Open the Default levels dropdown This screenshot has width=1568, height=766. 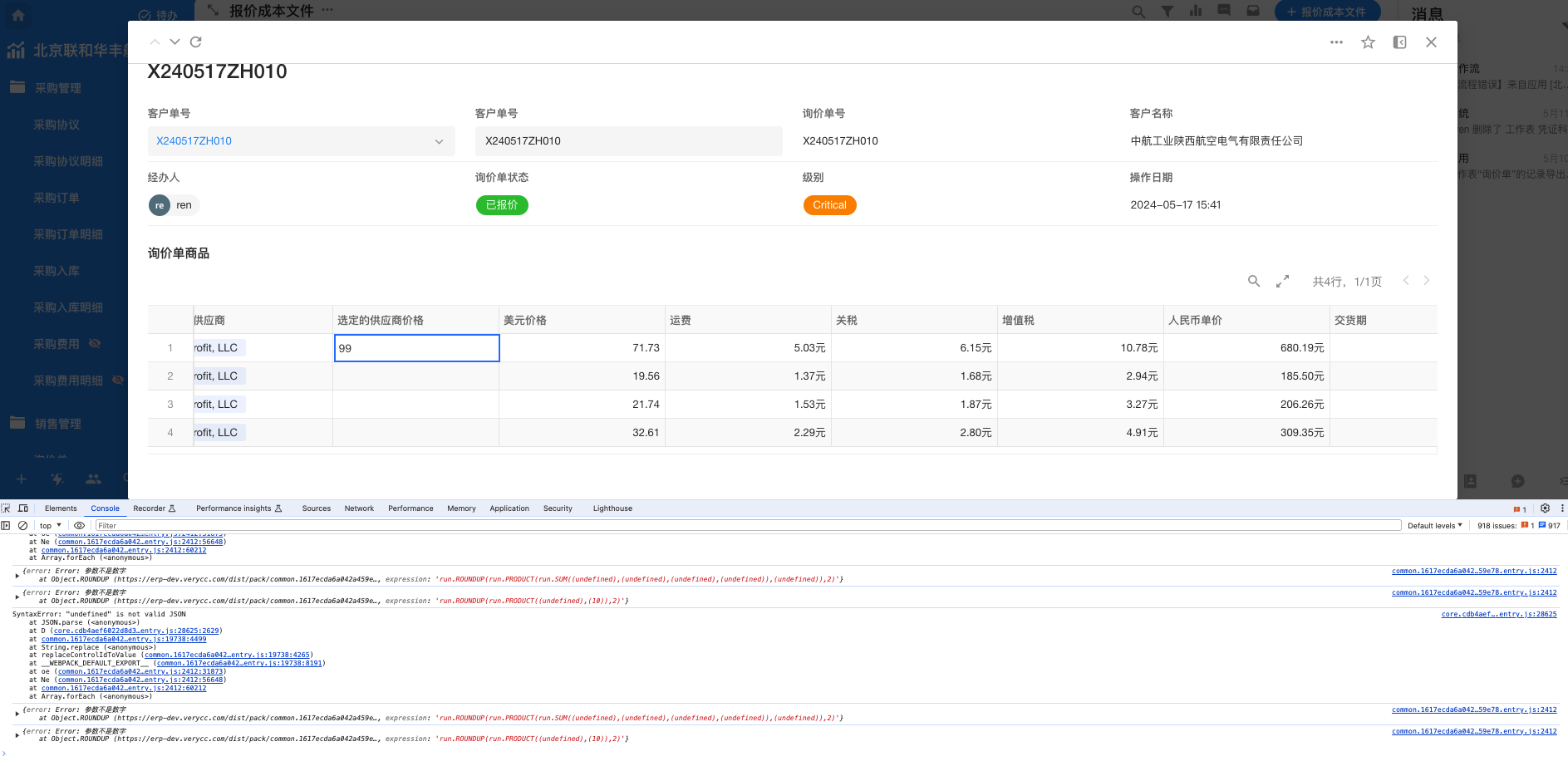pos(1434,526)
